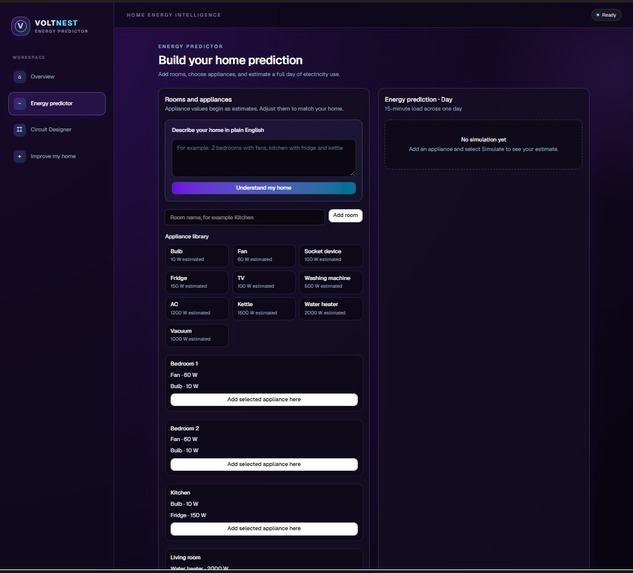
Task: Click the VoltNest logo icon
Action: point(20,26)
